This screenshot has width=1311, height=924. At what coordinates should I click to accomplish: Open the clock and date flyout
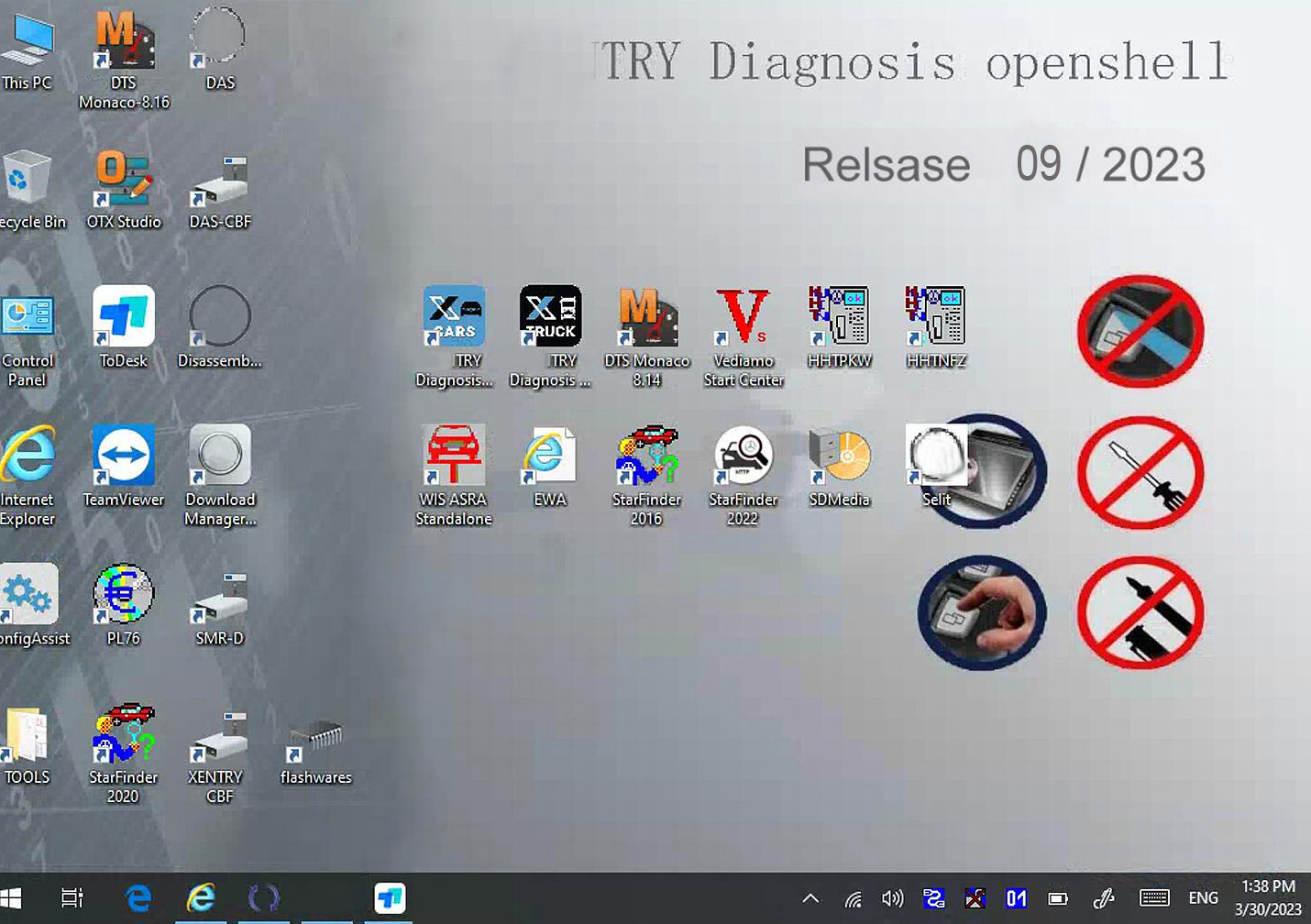(x=1268, y=897)
